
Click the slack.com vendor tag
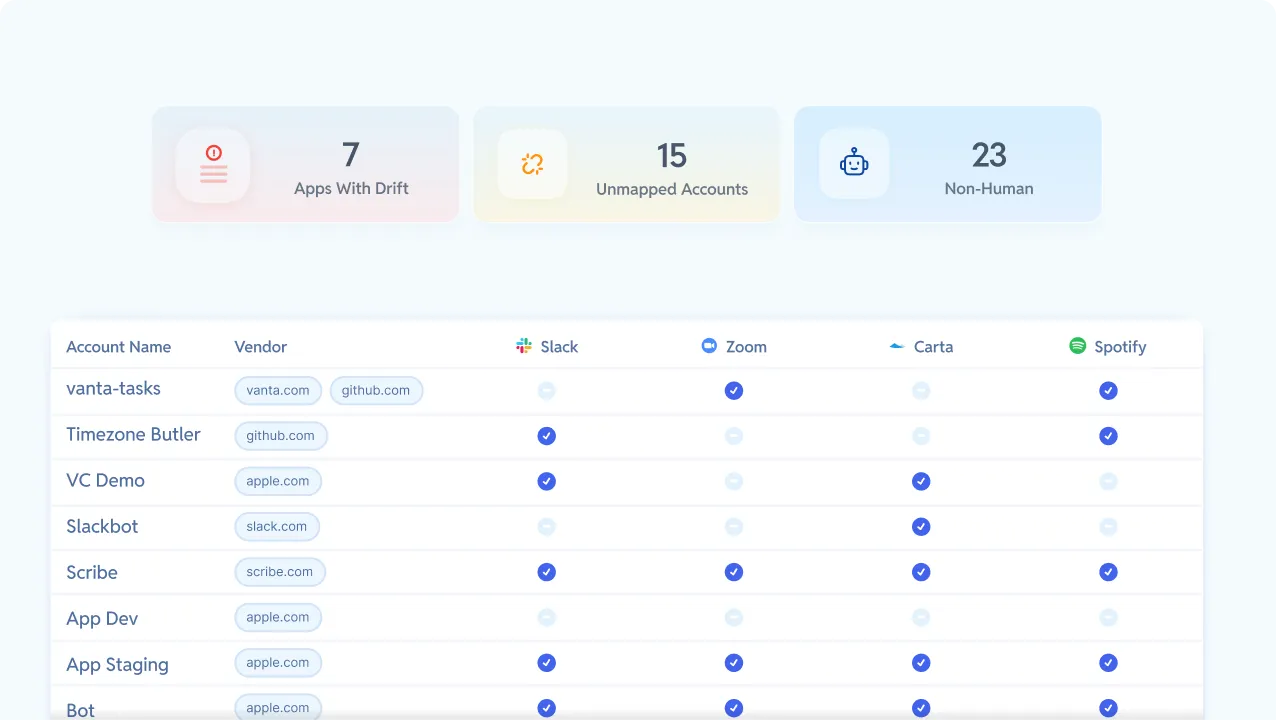pyautogui.click(x=277, y=526)
